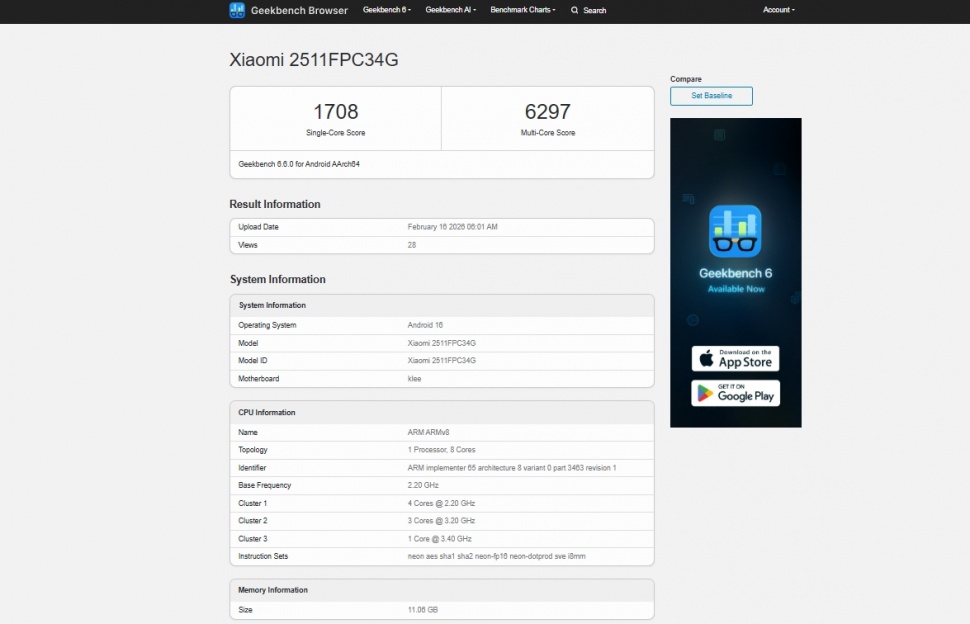The image size is (970, 624).
Task: Click the search magnifier icon
Action: click(573, 10)
